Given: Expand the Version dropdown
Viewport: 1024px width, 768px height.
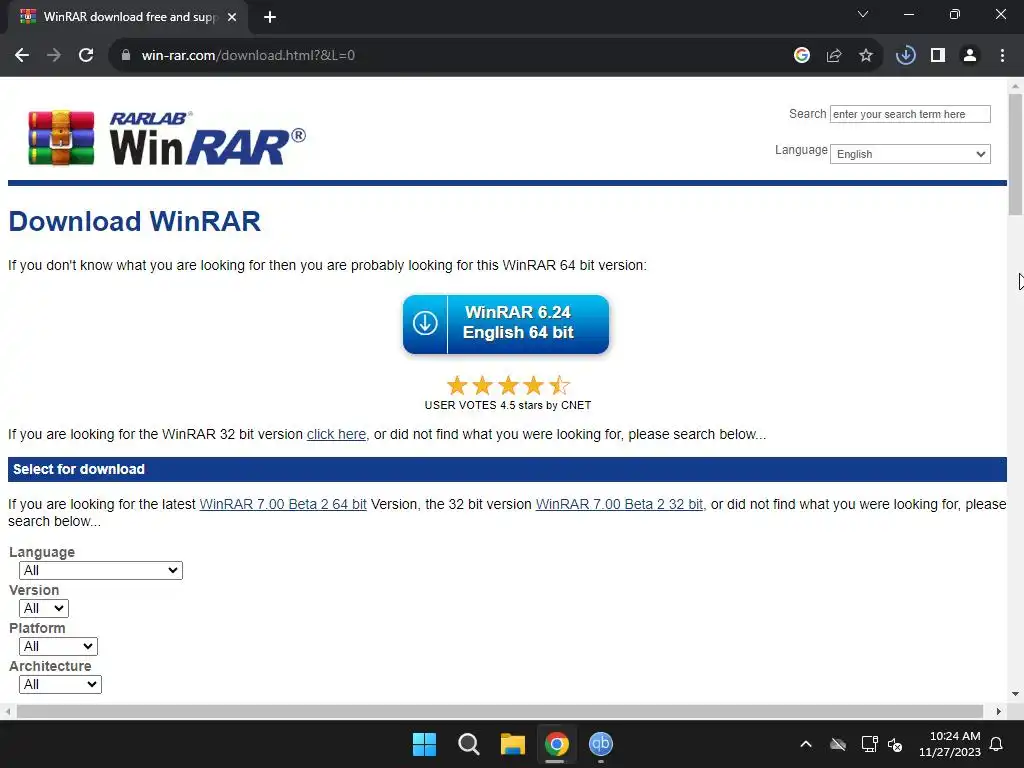Looking at the screenshot, I should point(44,608).
